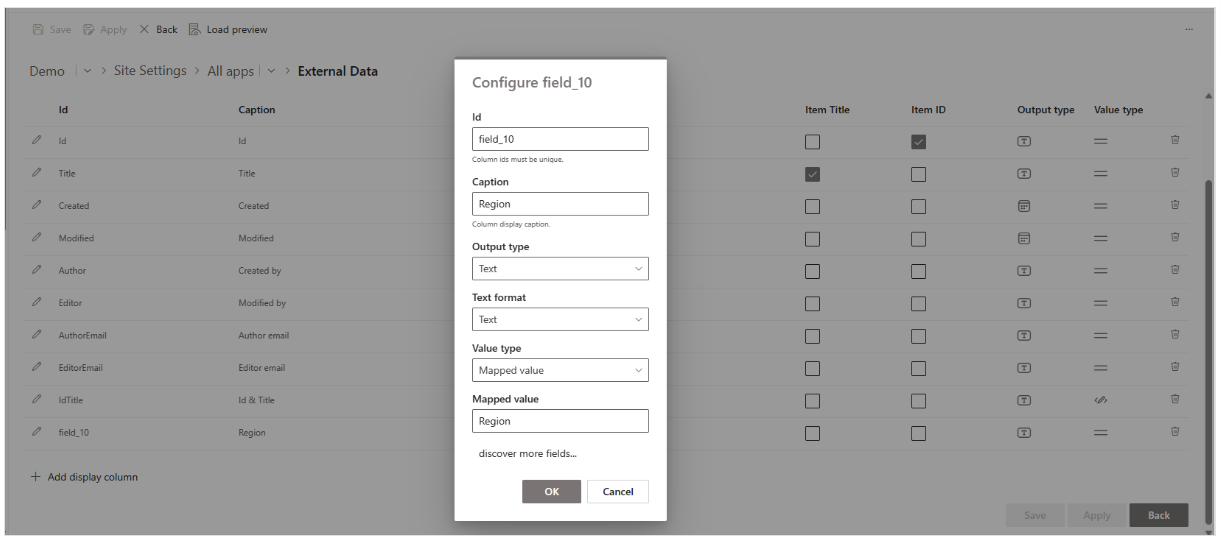
Task: Edit the IdTitle row via pencil
Action: pyautogui.click(x=36, y=400)
